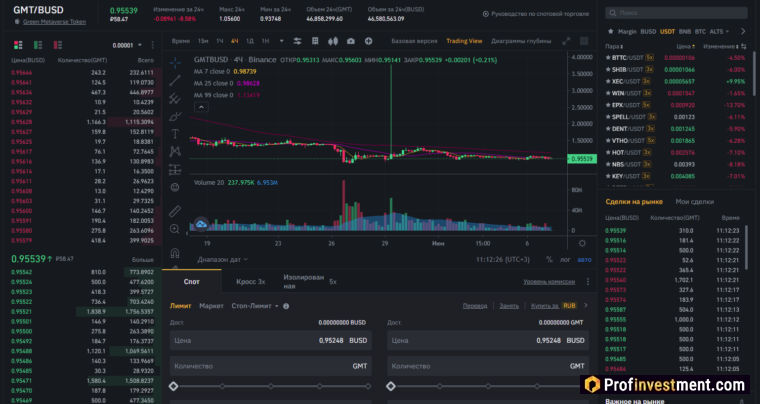The width and height of the screenshot is (760, 404).
Task: Open chart settings gear icon
Action: coord(582,243)
